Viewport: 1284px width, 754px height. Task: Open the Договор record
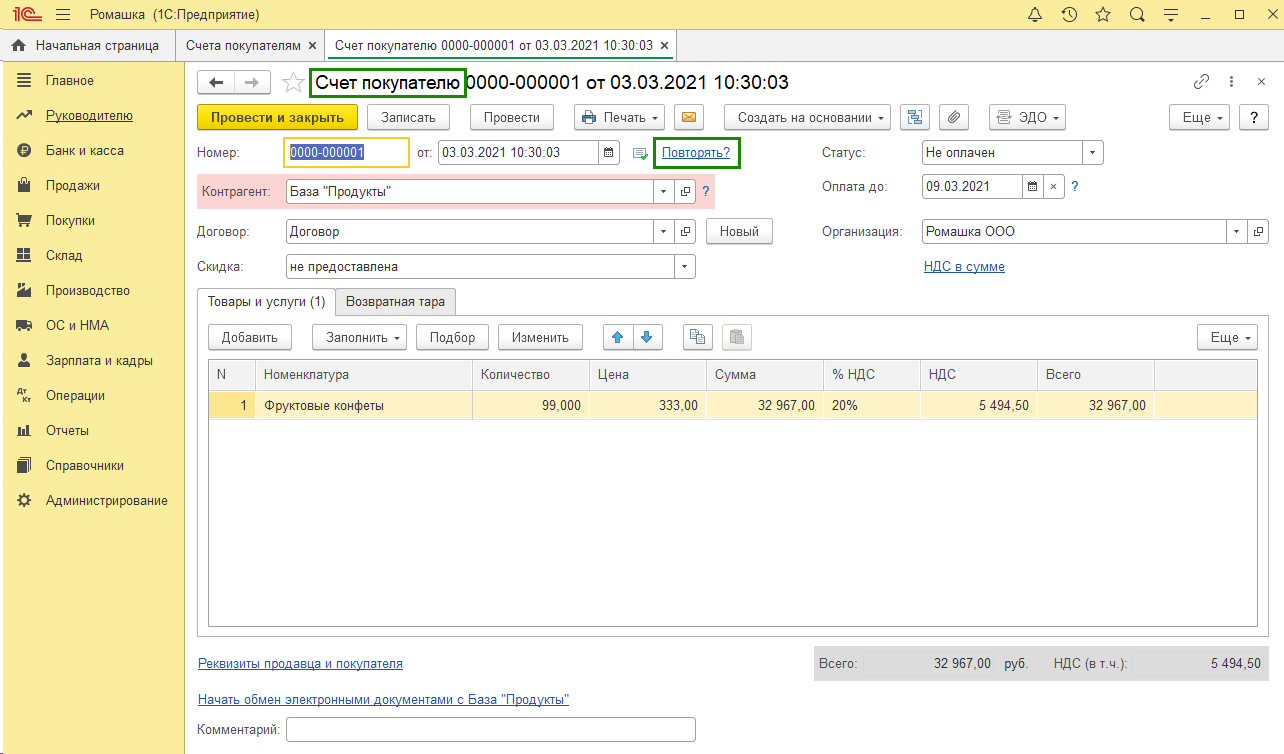coord(686,231)
